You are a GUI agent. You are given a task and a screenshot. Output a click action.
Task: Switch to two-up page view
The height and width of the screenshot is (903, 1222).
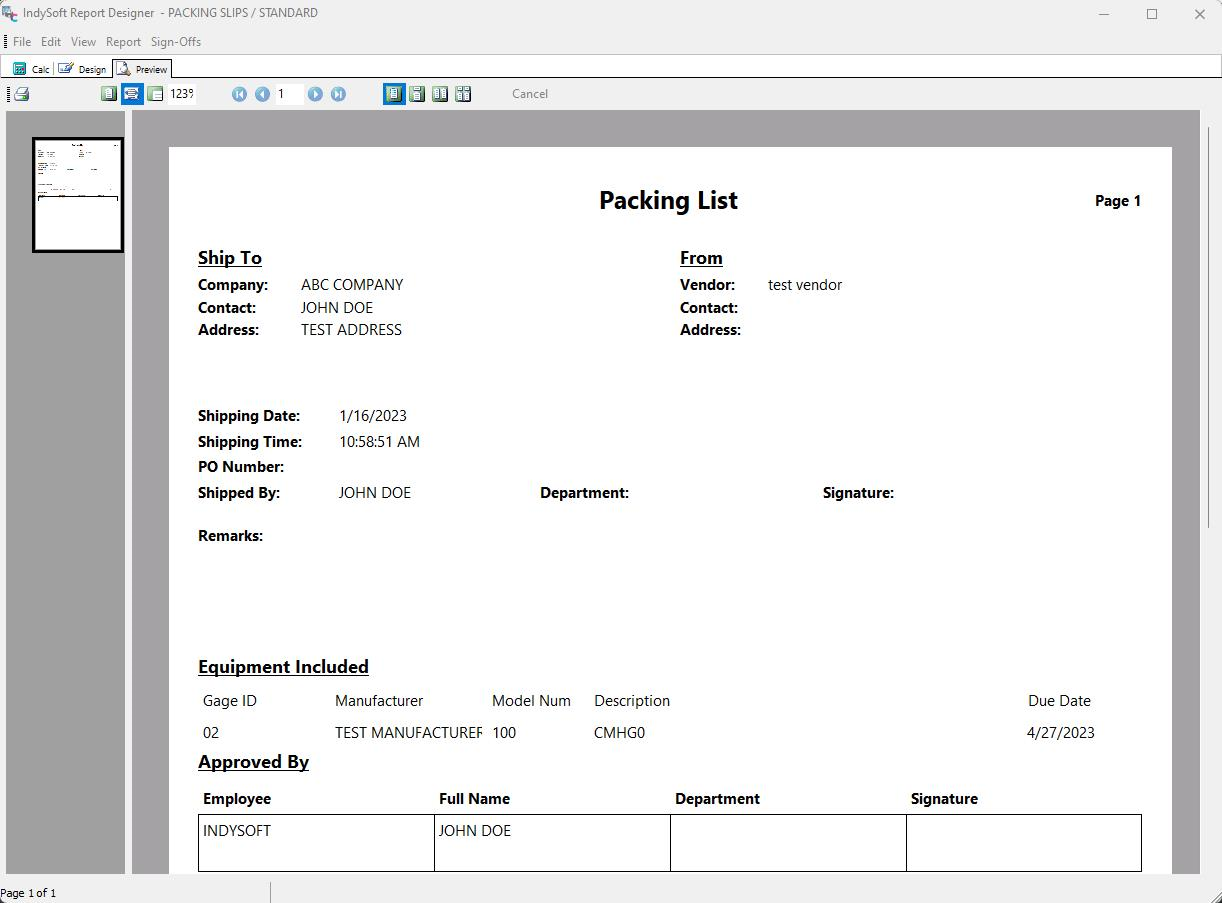tap(440, 94)
